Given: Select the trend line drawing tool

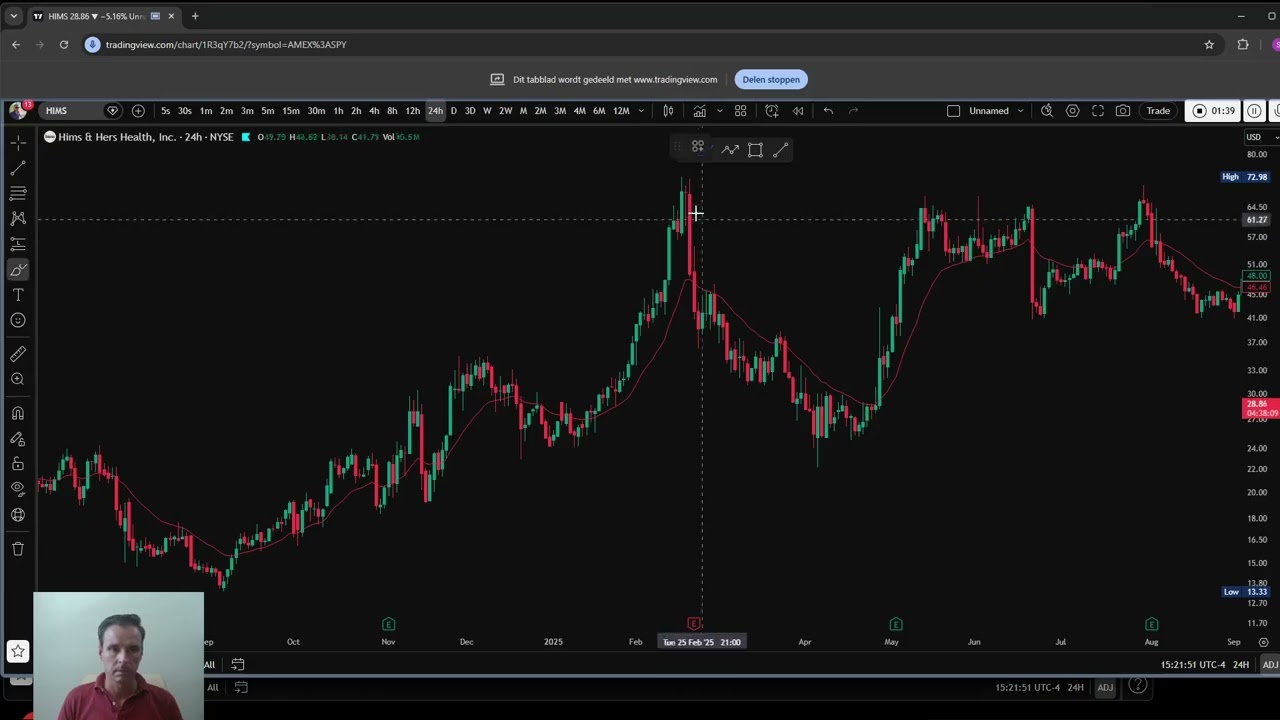Looking at the screenshot, I should 18,168.
